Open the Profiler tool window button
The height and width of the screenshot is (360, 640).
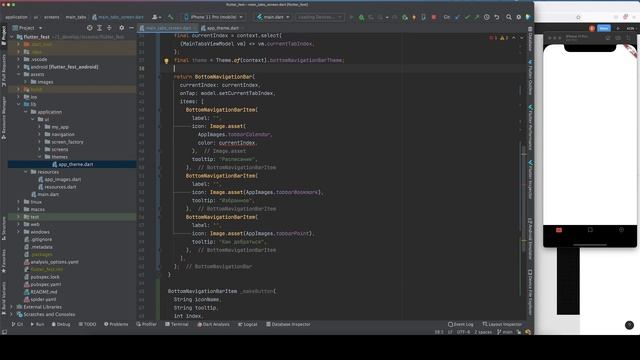point(147,324)
